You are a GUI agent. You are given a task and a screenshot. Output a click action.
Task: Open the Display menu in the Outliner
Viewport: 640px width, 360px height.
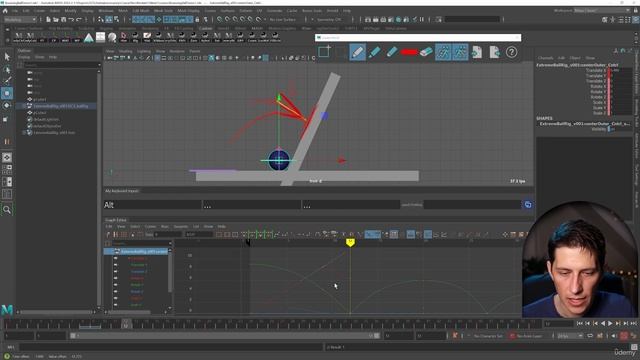pyautogui.click(x=24, y=57)
